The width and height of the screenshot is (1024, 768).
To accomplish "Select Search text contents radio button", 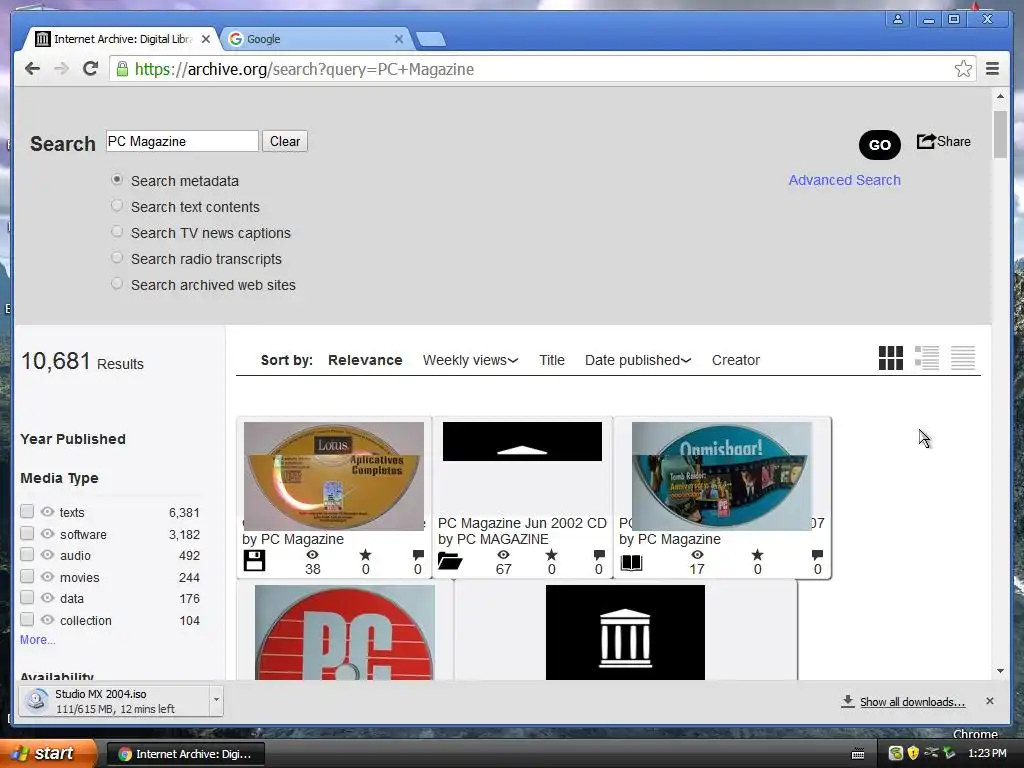I will point(117,206).
